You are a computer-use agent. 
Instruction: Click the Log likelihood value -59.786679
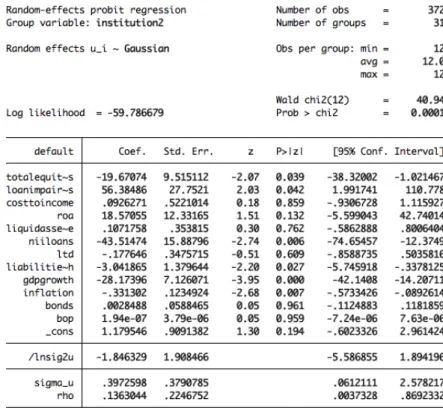tap(135, 113)
